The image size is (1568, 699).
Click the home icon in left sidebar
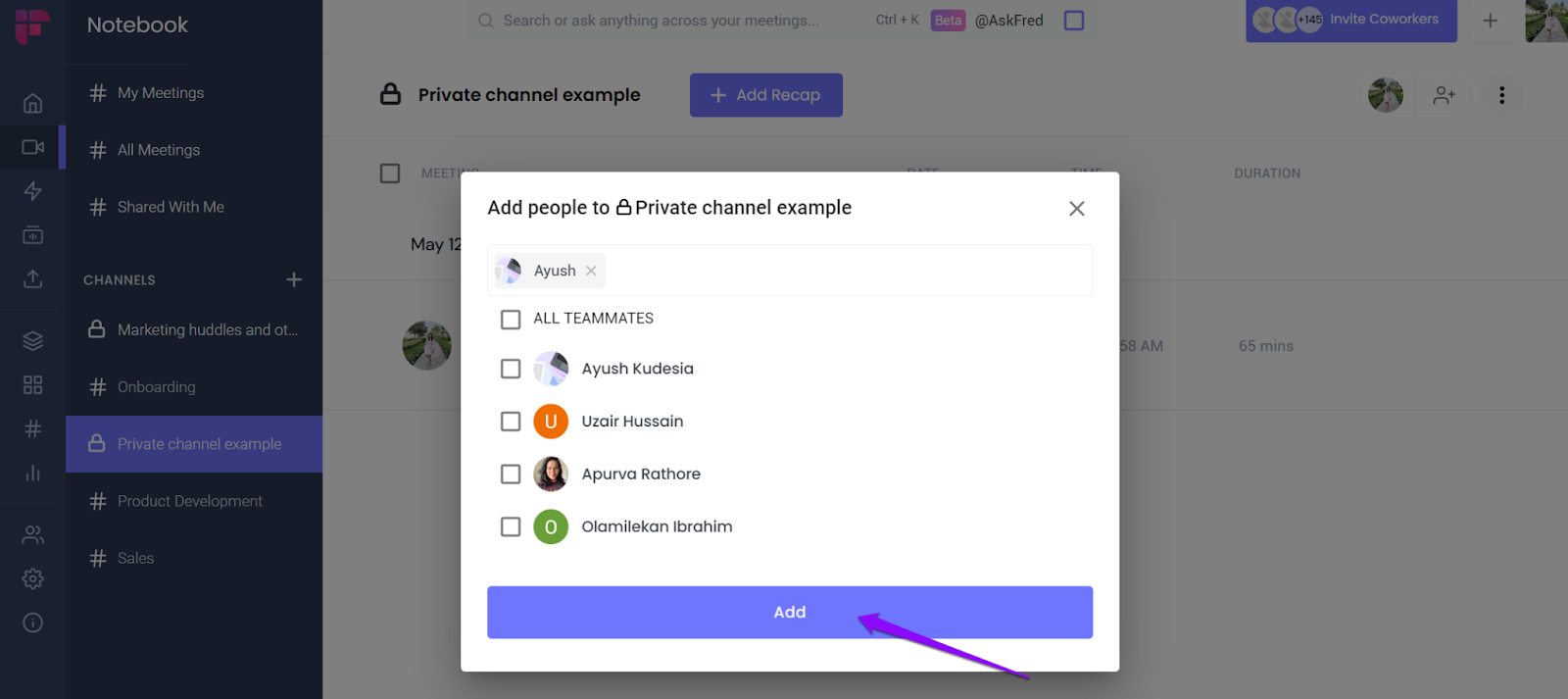coord(32,103)
